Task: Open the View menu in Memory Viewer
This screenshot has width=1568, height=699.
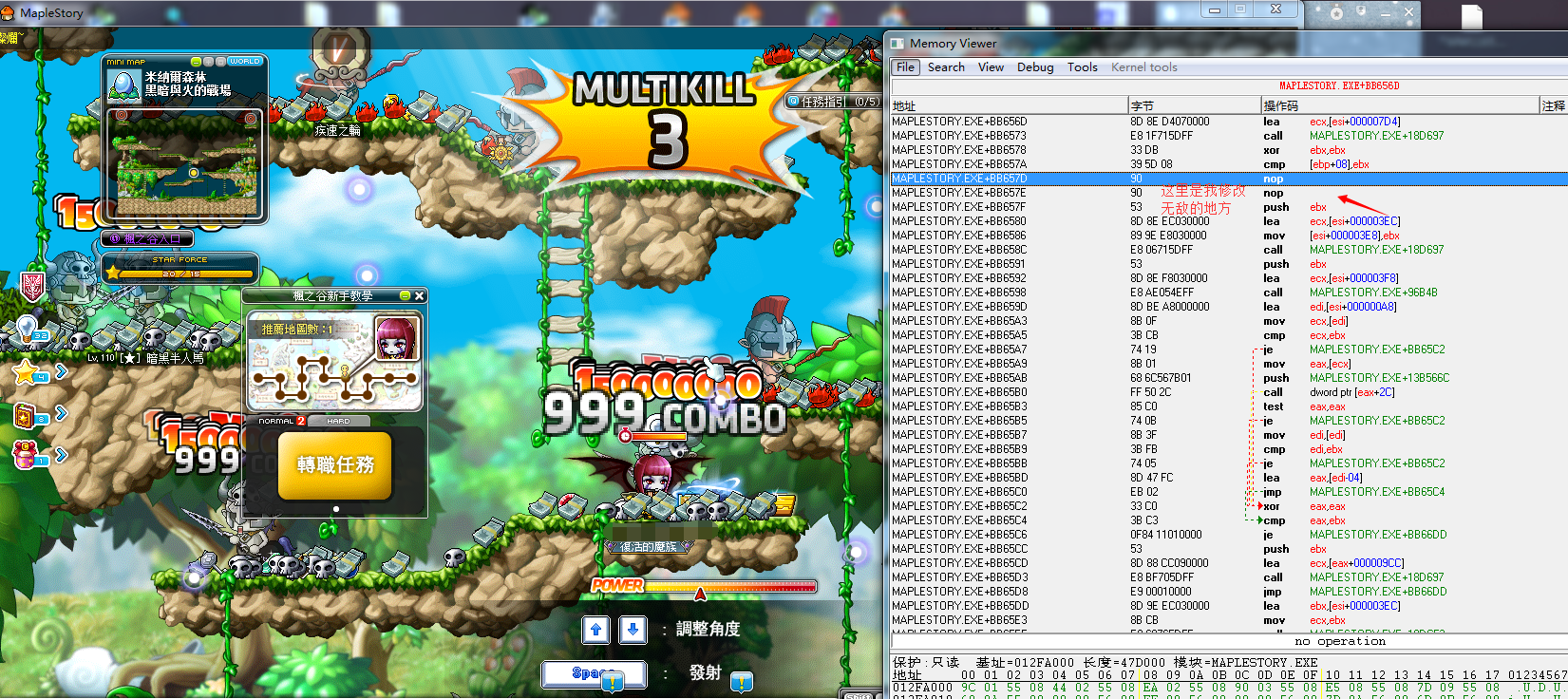Action: point(991,67)
